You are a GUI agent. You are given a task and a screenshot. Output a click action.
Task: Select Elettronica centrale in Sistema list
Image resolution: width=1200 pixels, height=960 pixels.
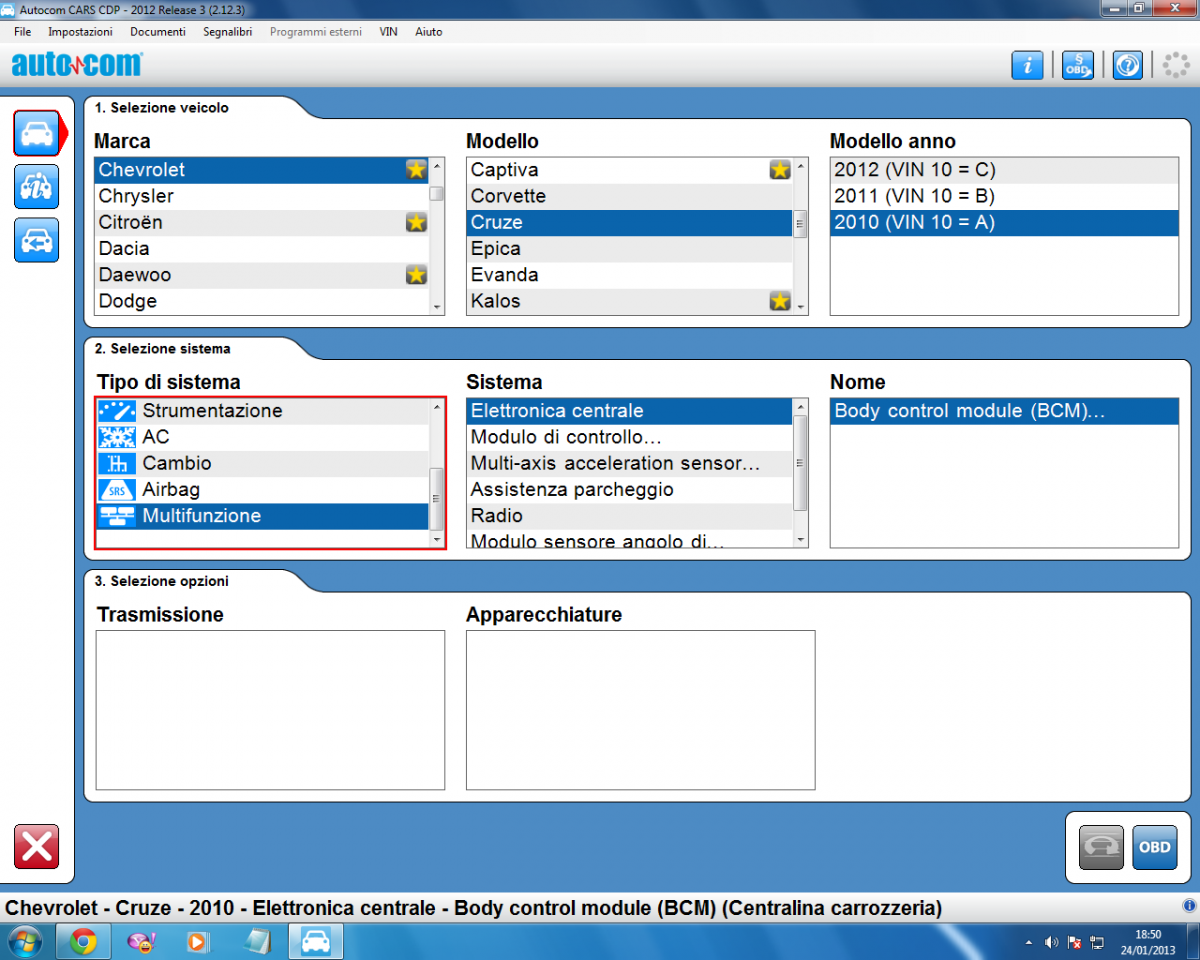point(630,411)
